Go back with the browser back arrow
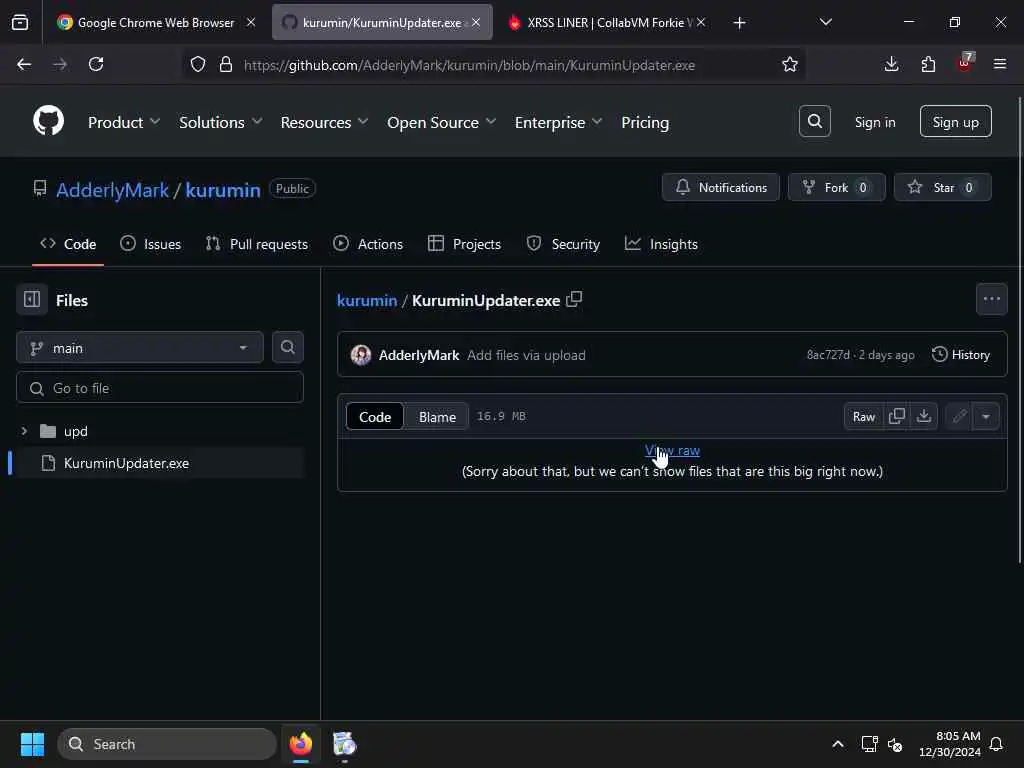 (x=24, y=64)
